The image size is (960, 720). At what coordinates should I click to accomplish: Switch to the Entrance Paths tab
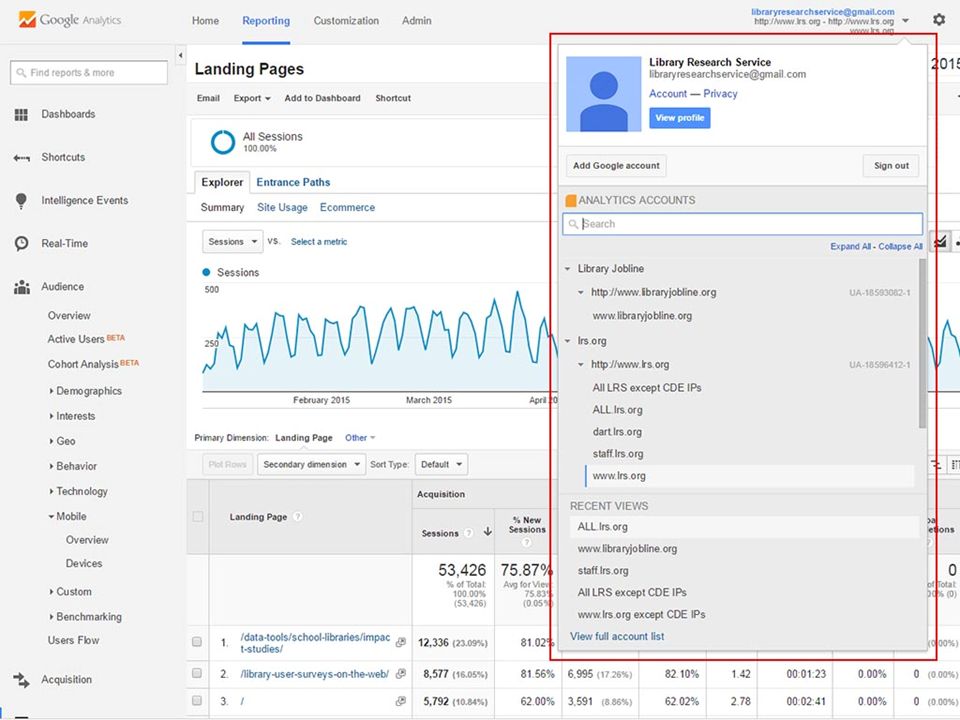click(293, 182)
